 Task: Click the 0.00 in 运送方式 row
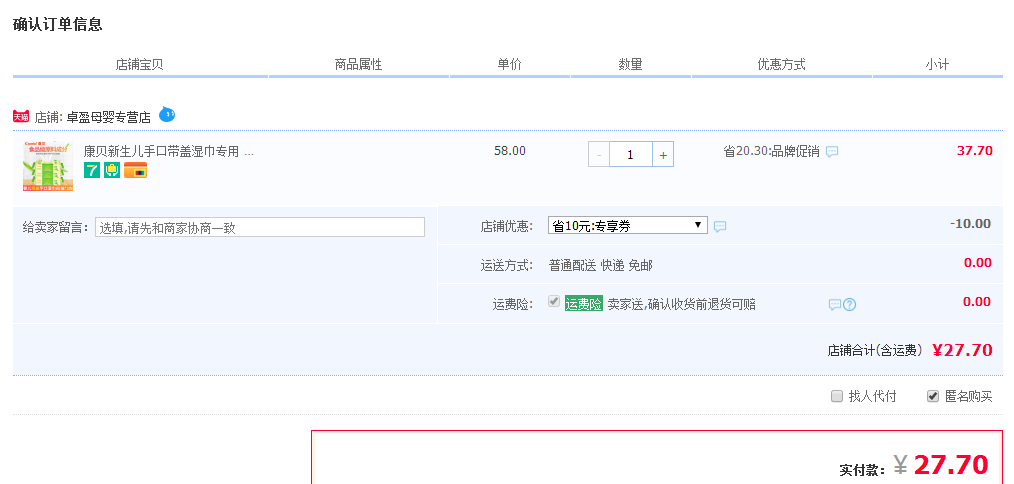pyautogui.click(x=977, y=263)
